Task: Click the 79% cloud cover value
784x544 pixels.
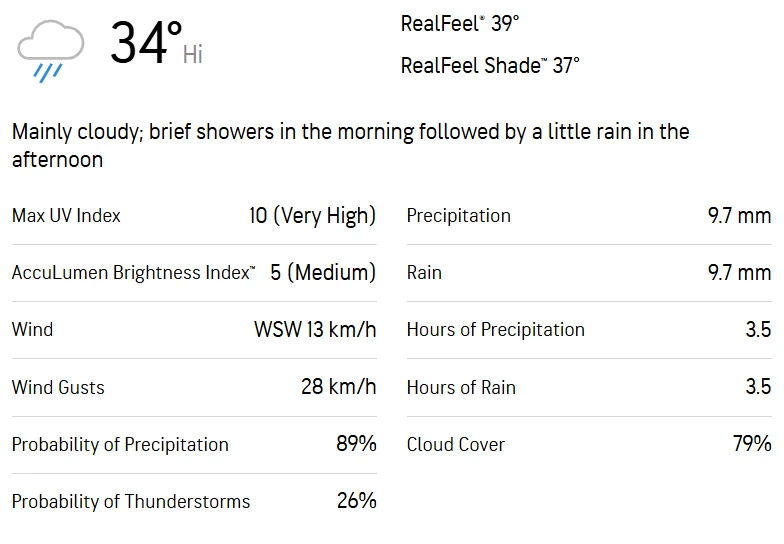Action: point(752,444)
